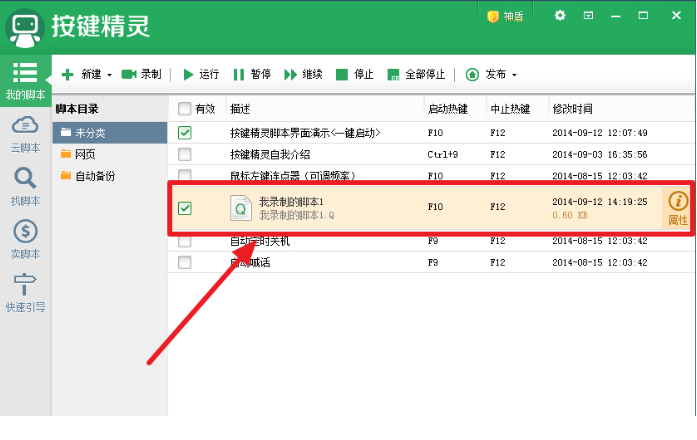Open the 云脚本 cloud script sidebar icon

coord(25,126)
